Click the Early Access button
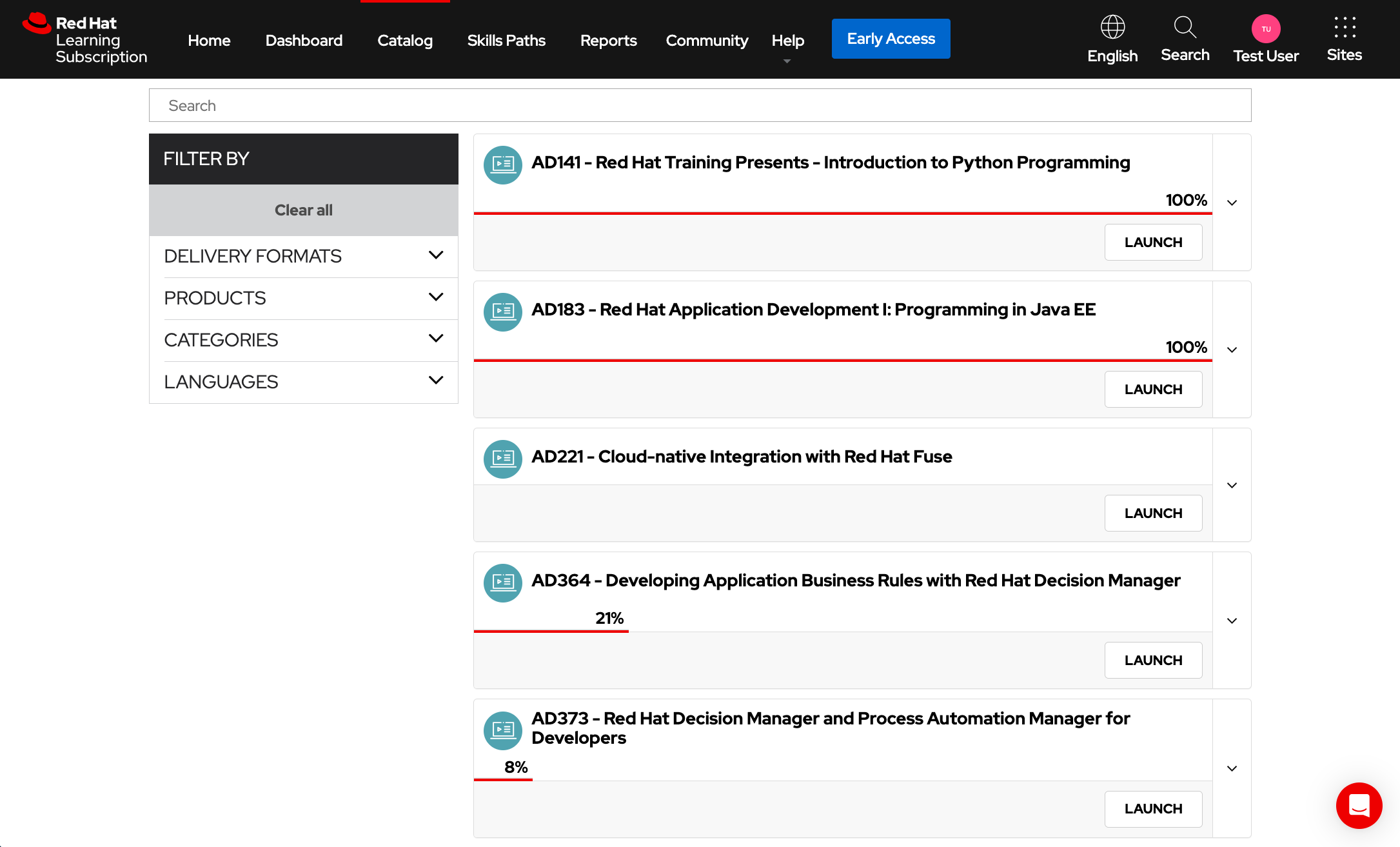The width and height of the screenshot is (1400, 847). pos(891,38)
